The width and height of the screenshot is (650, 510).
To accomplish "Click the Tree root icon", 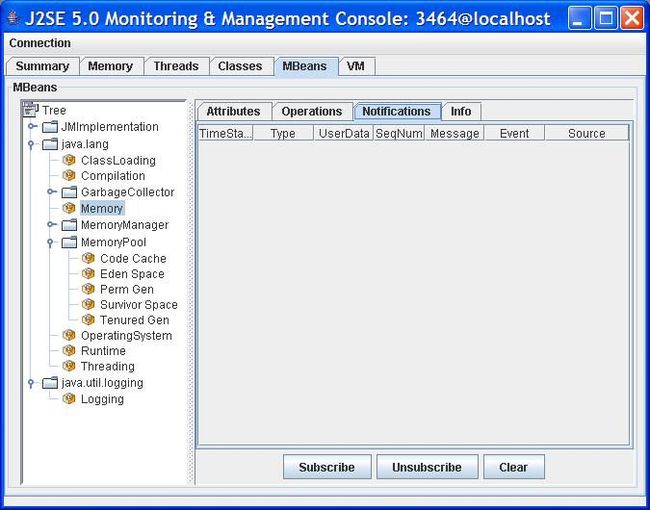I will [x=31, y=109].
